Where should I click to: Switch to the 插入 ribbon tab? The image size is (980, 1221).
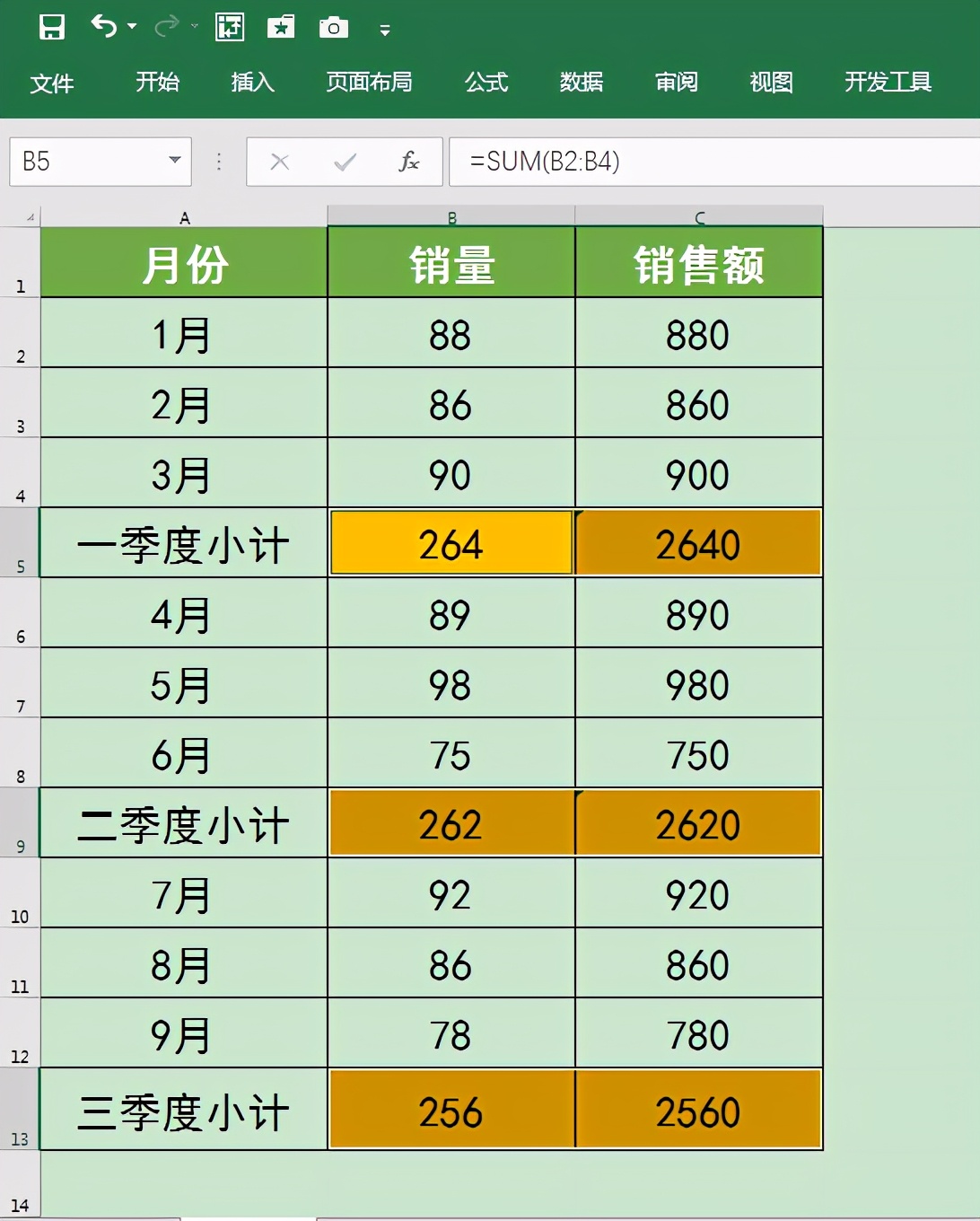[x=253, y=82]
